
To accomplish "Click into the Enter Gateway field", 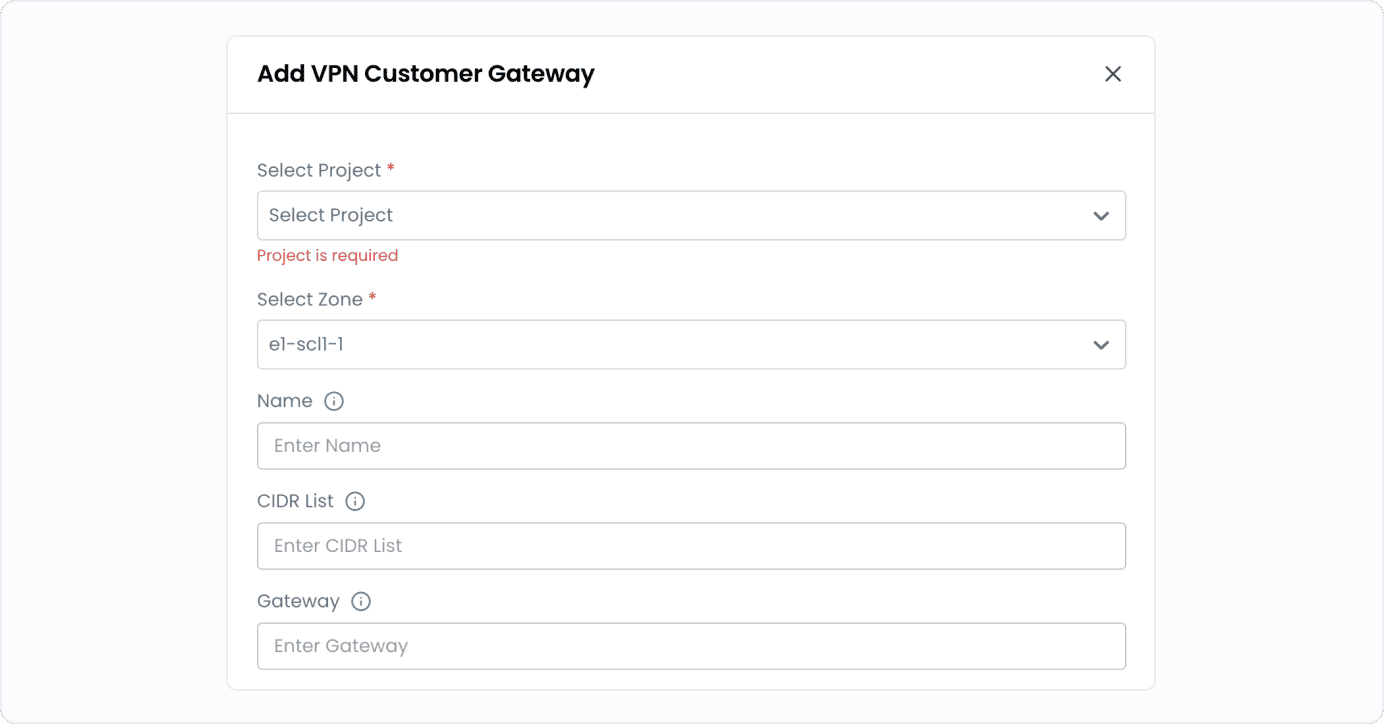I will [x=692, y=646].
